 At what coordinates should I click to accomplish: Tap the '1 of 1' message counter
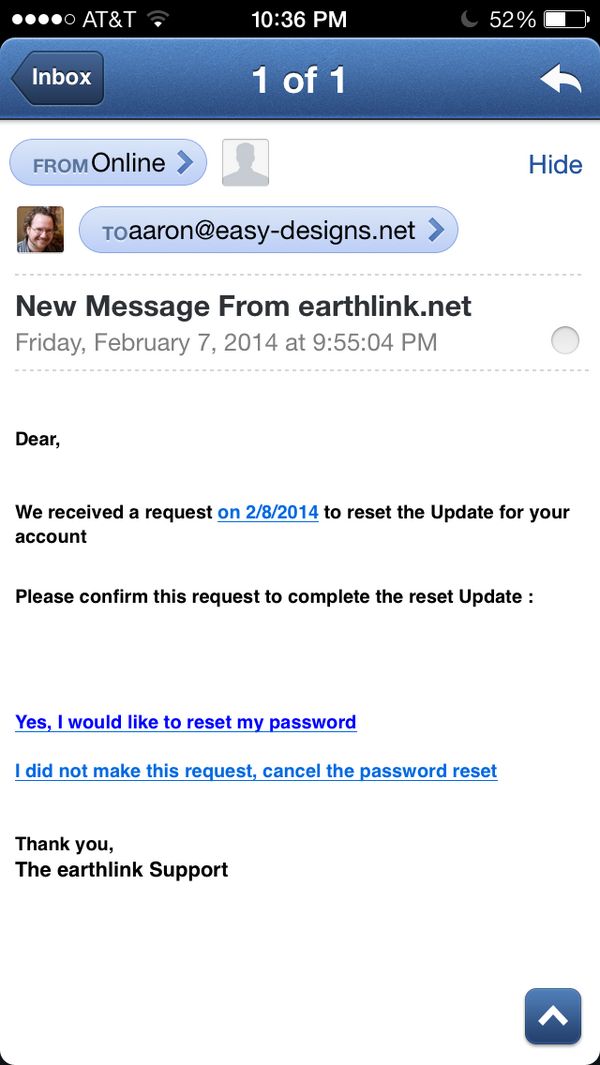[298, 80]
